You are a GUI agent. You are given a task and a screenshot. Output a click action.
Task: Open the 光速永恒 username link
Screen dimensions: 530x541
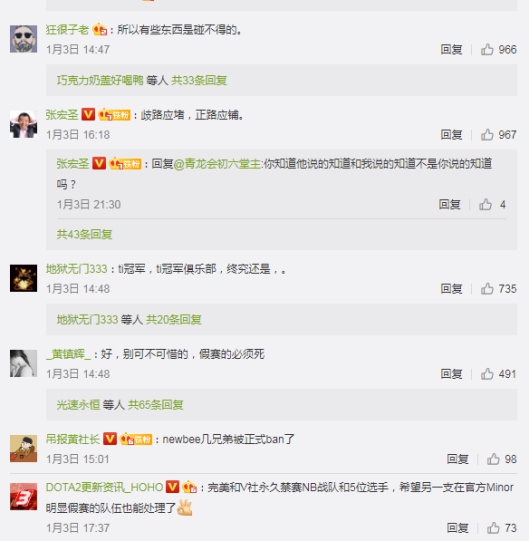click(x=78, y=405)
